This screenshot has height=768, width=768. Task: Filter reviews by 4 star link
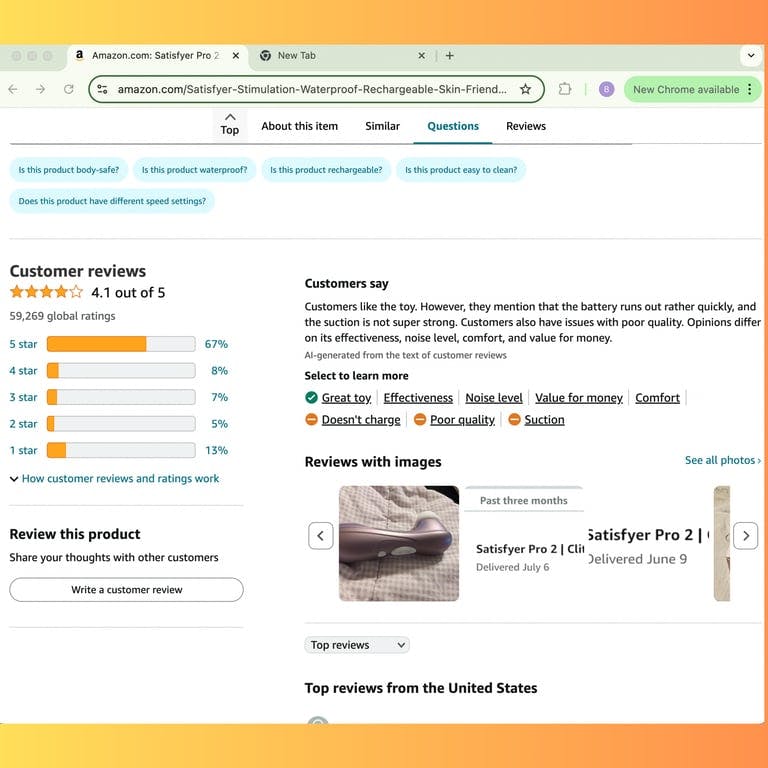23,371
